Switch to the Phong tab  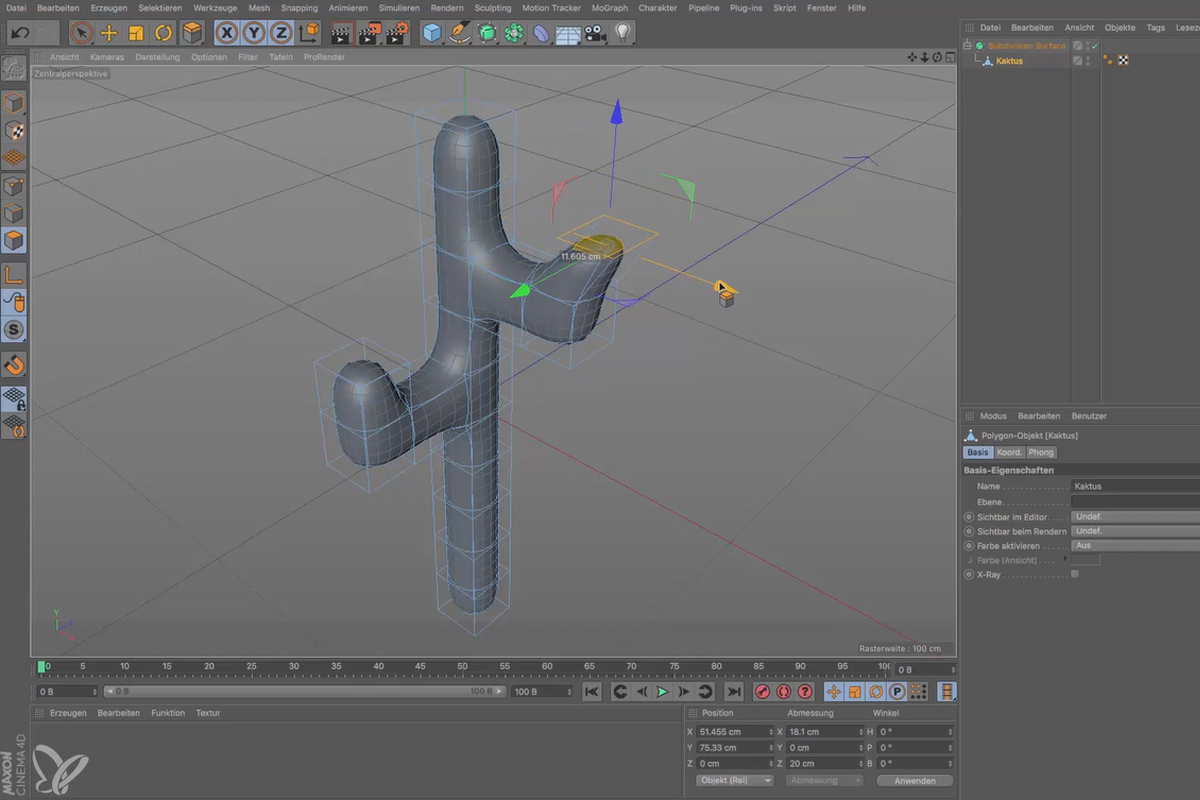[1041, 452]
